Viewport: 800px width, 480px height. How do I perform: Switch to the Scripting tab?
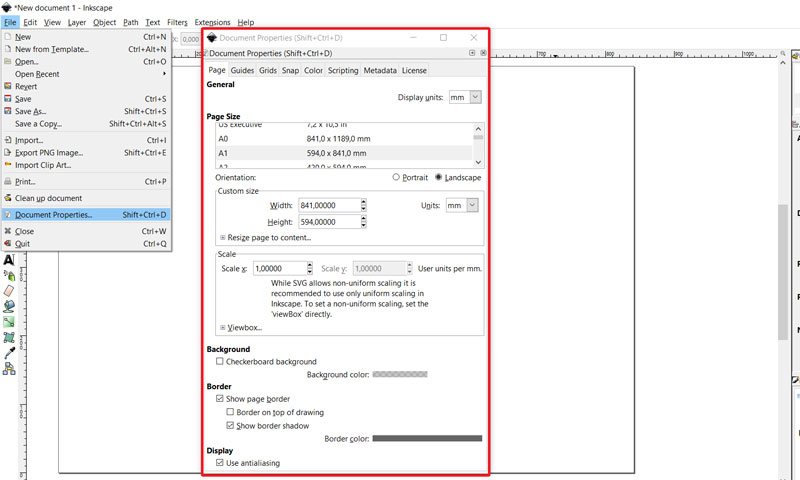(343, 70)
